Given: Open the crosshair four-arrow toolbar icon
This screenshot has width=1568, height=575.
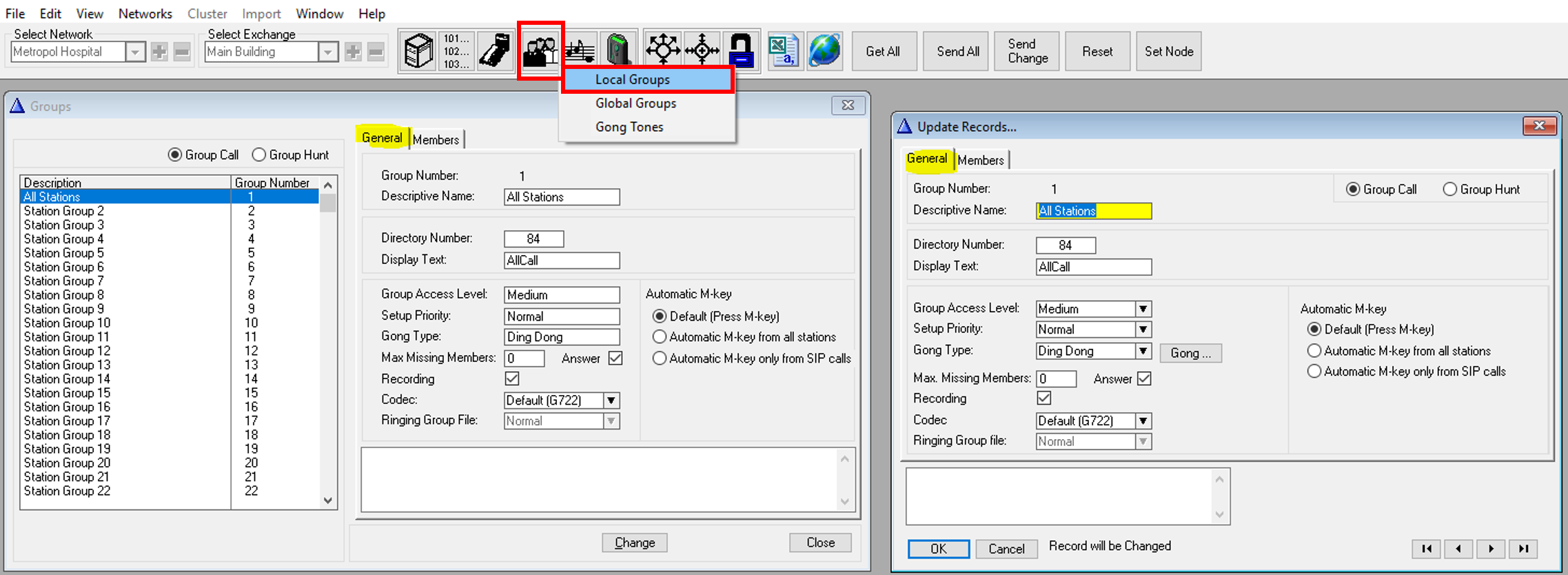Looking at the screenshot, I should pos(702,50).
